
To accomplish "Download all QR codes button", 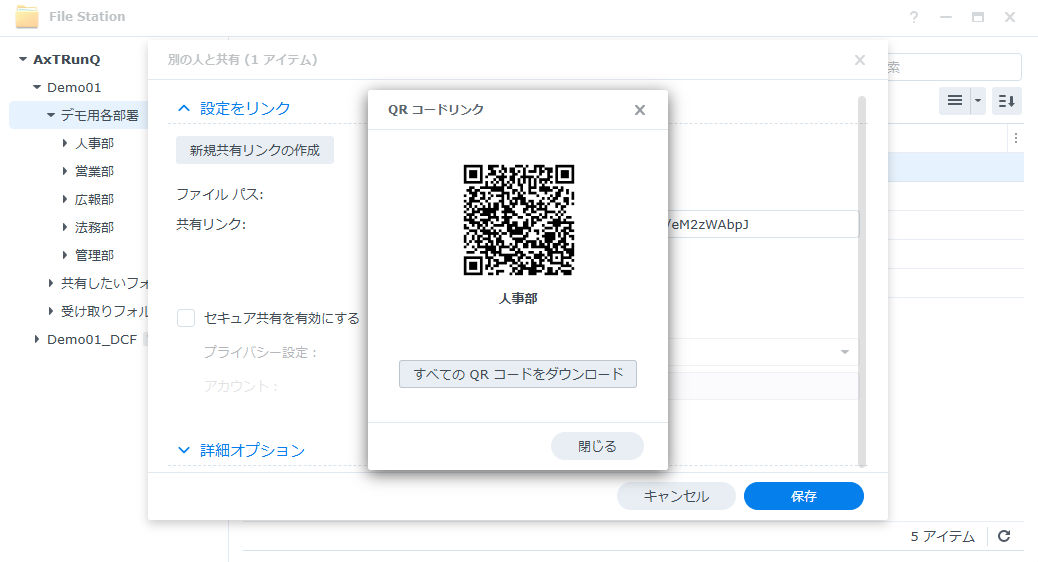I will (x=518, y=374).
